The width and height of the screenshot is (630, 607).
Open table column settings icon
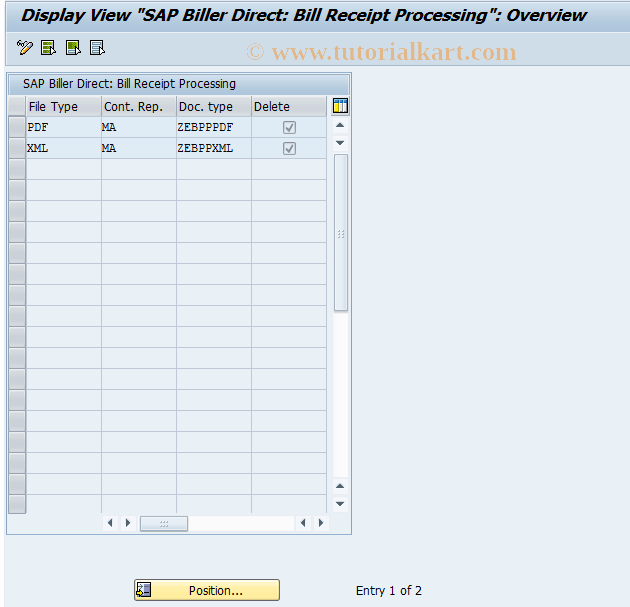tap(340, 106)
